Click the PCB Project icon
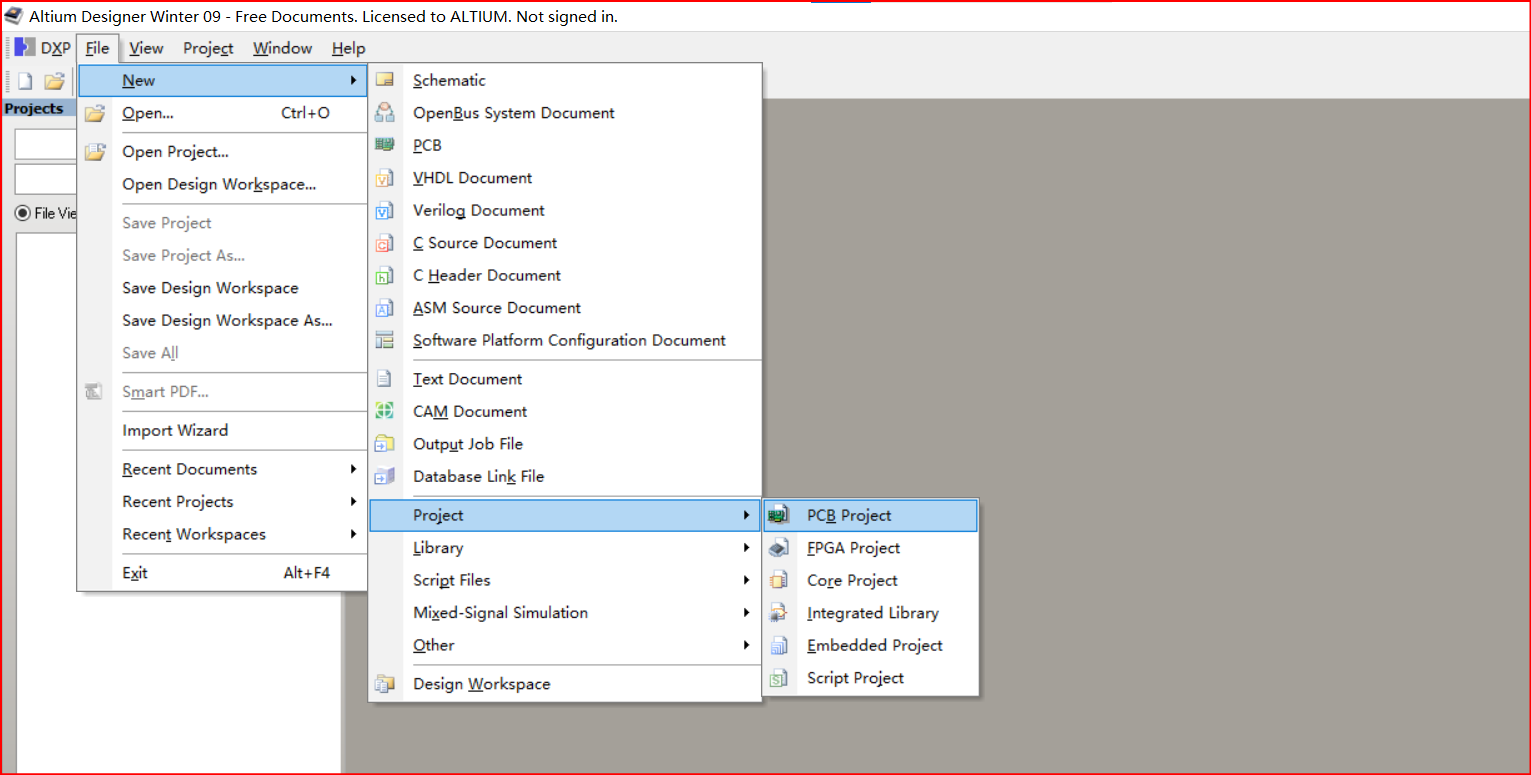Image resolution: width=1531 pixels, height=775 pixels. 779,515
